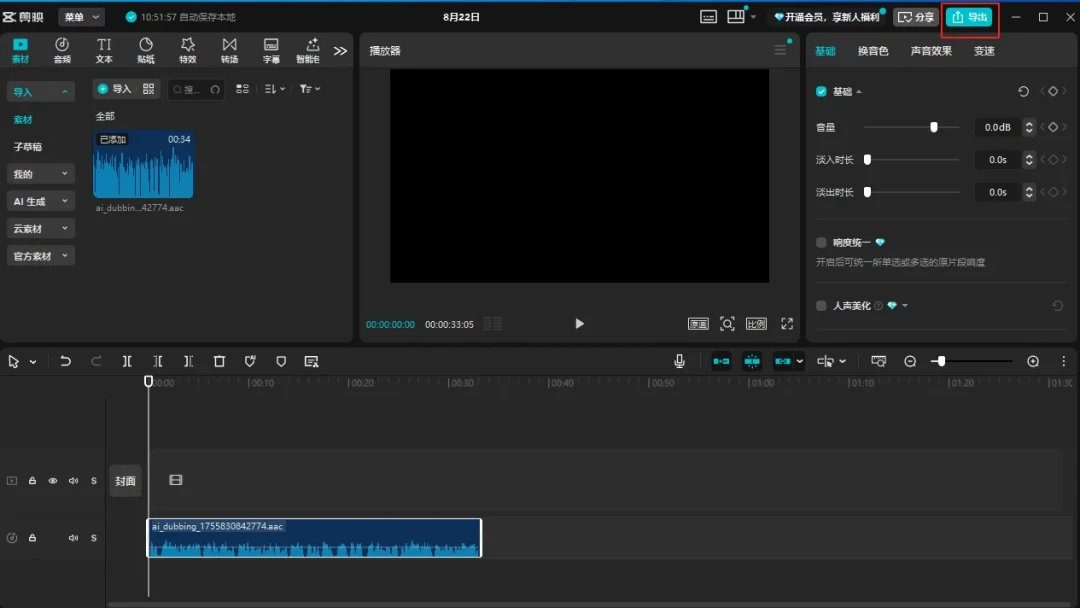1080x608 pixels.
Task: Show more tabs with the double-arrow icon
Action: (340, 51)
